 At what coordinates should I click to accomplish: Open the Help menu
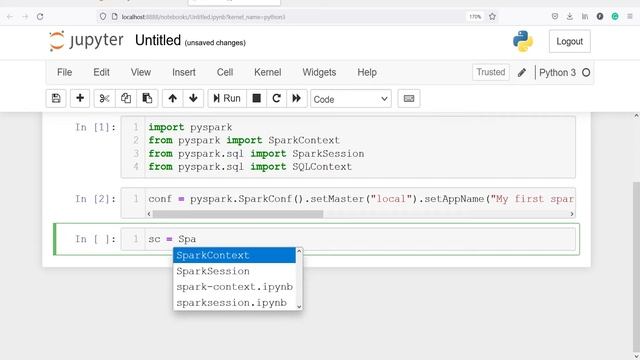point(367,73)
